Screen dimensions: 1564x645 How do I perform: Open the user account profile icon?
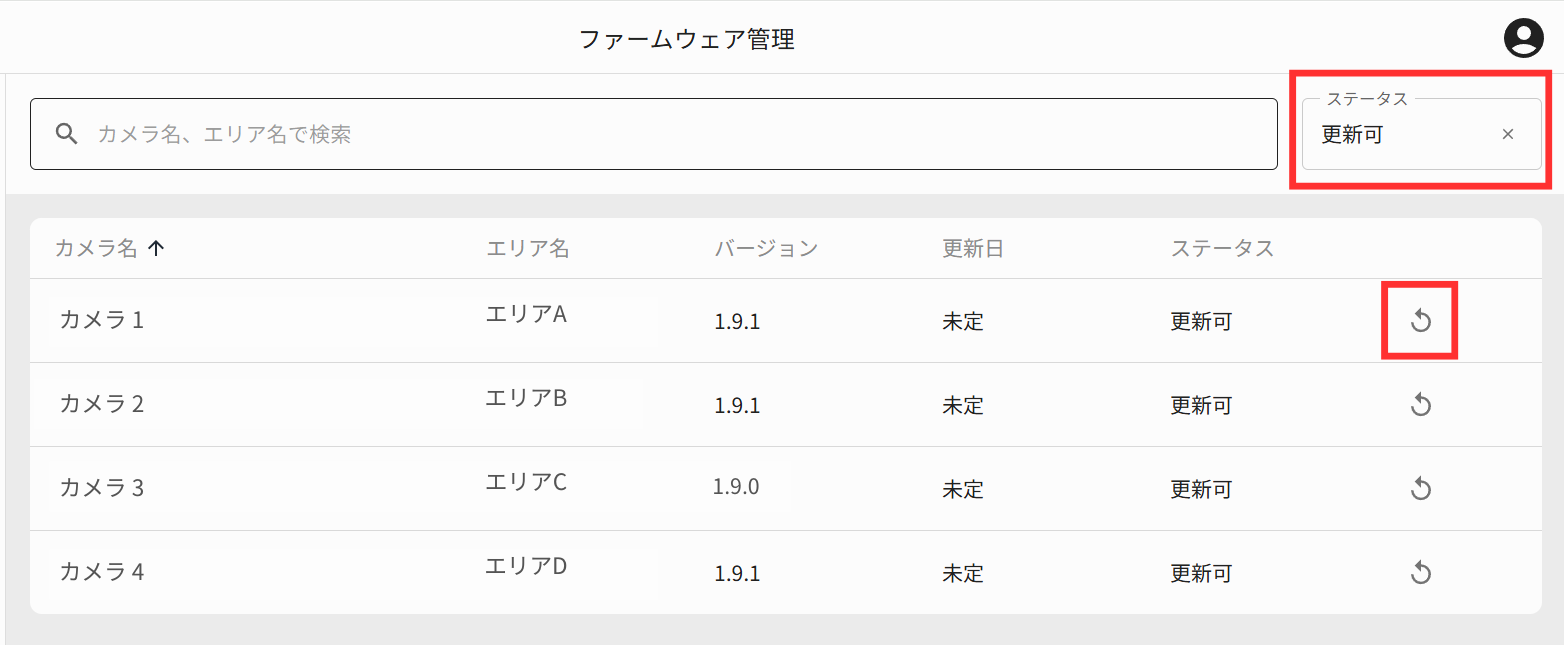[1524, 38]
